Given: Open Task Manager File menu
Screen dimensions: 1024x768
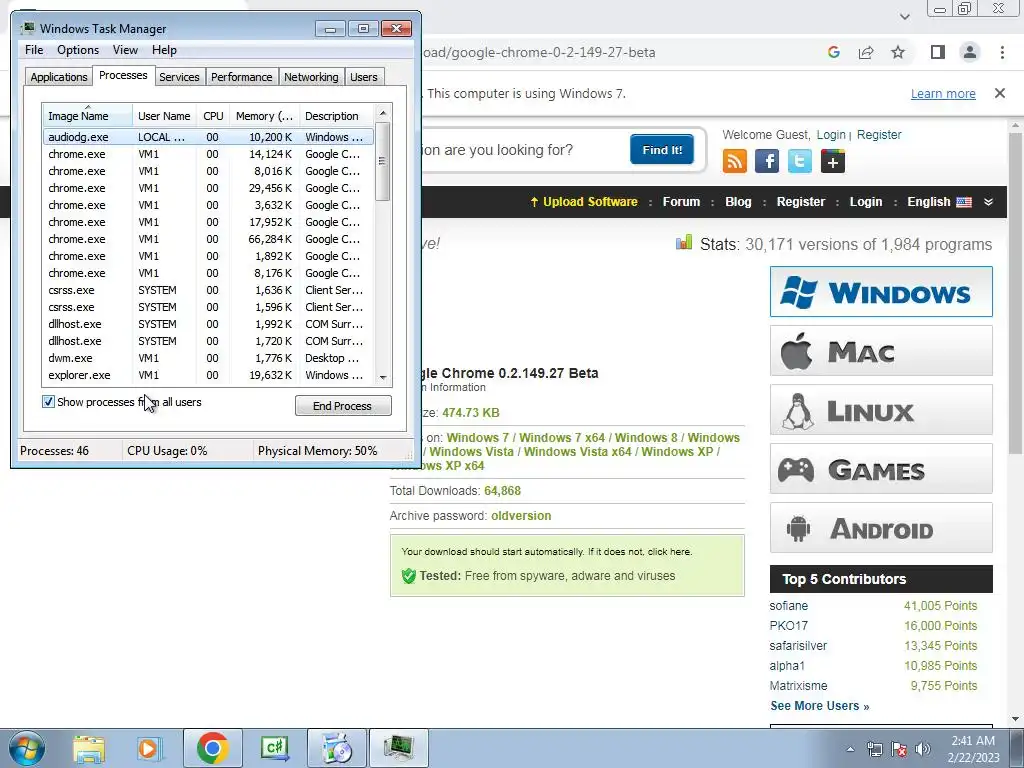Looking at the screenshot, I should [x=34, y=50].
